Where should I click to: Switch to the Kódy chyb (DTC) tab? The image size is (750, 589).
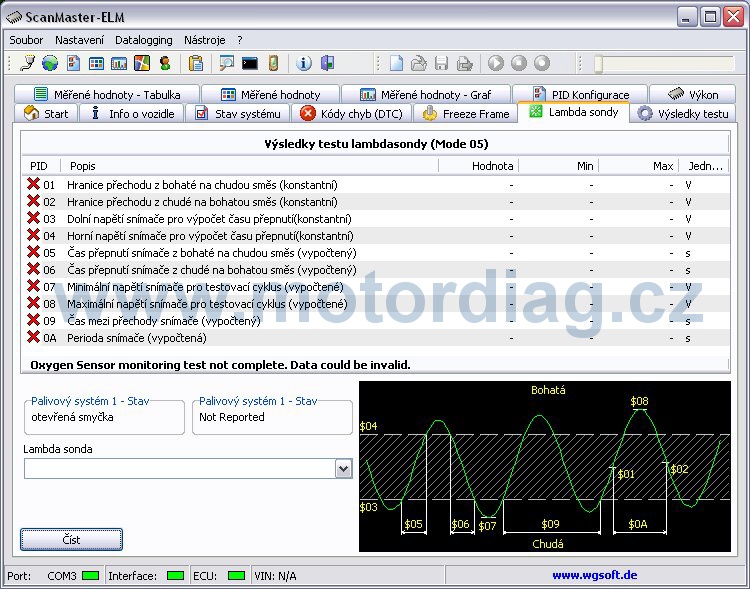point(351,114)
